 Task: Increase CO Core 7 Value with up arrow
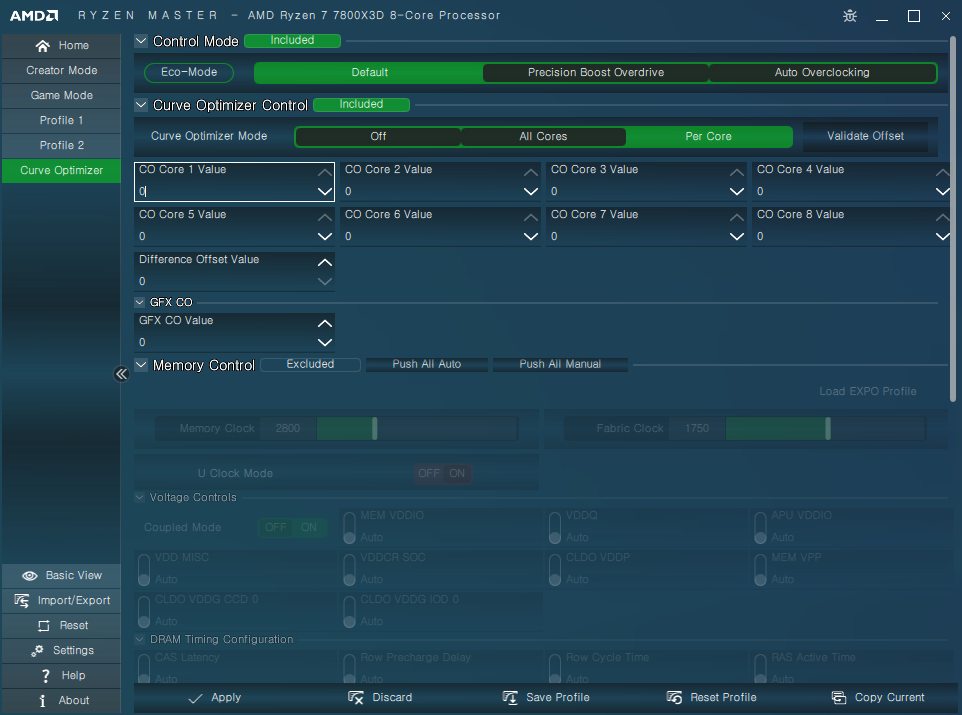[x=737, y=217]
